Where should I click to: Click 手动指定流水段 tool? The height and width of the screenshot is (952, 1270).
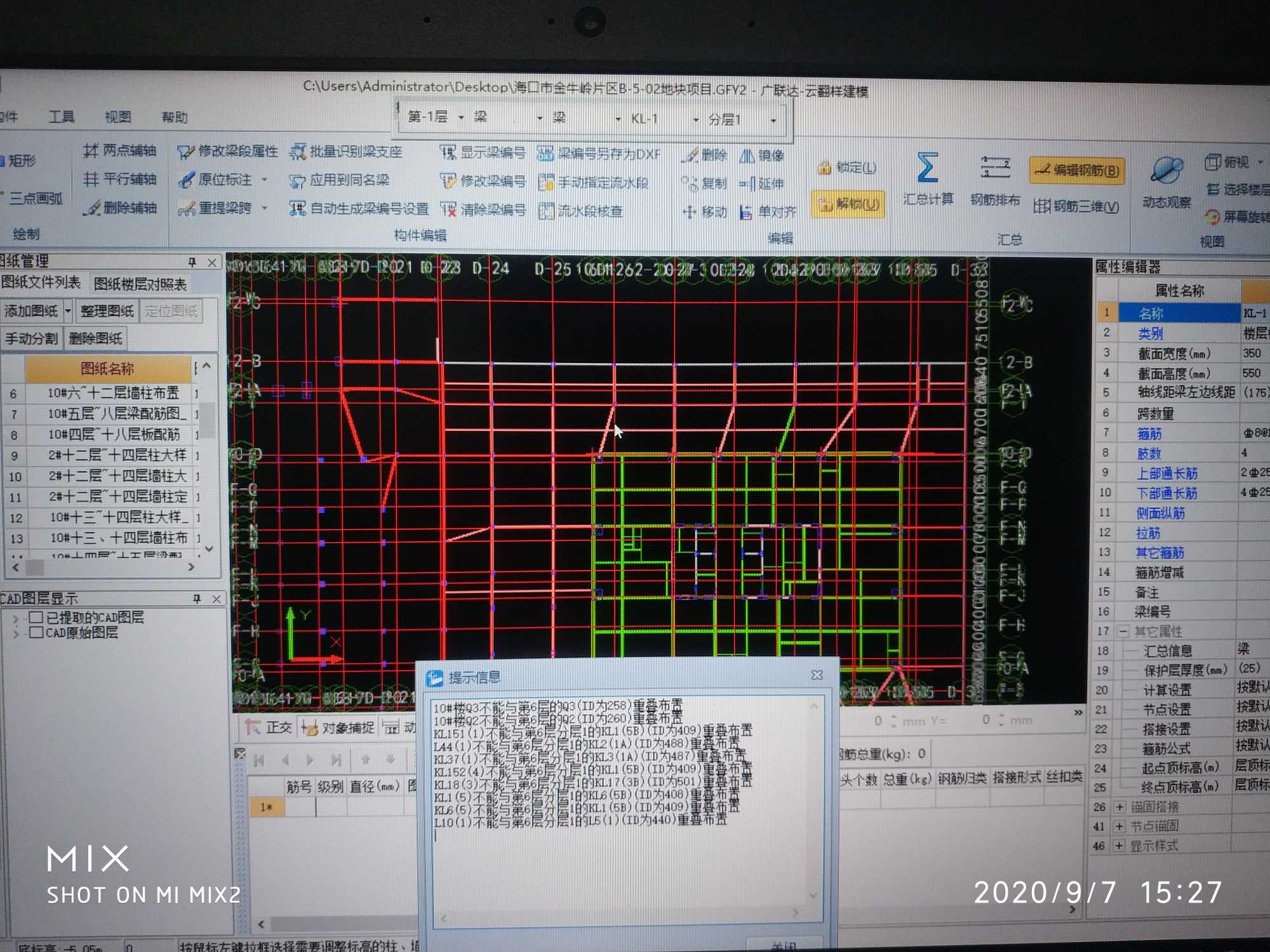(x=593, y=183)
